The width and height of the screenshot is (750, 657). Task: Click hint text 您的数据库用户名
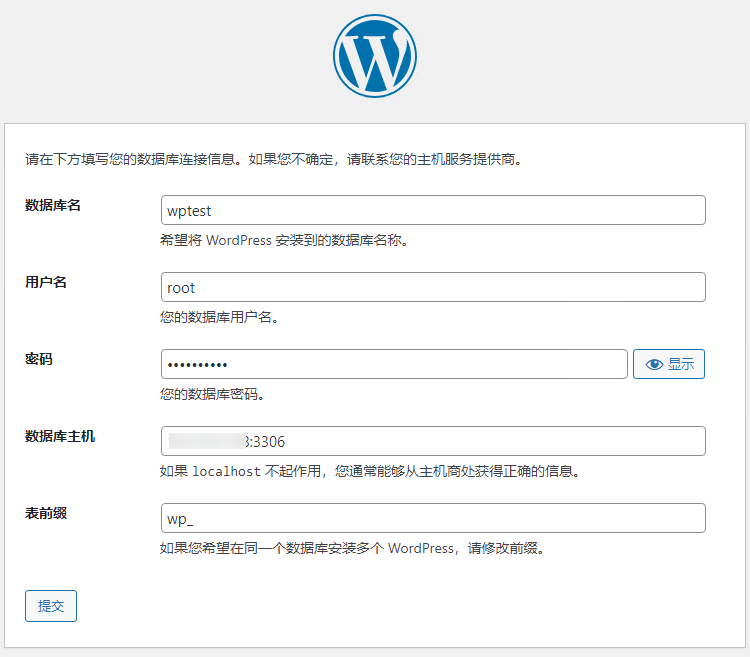point(220,317)
